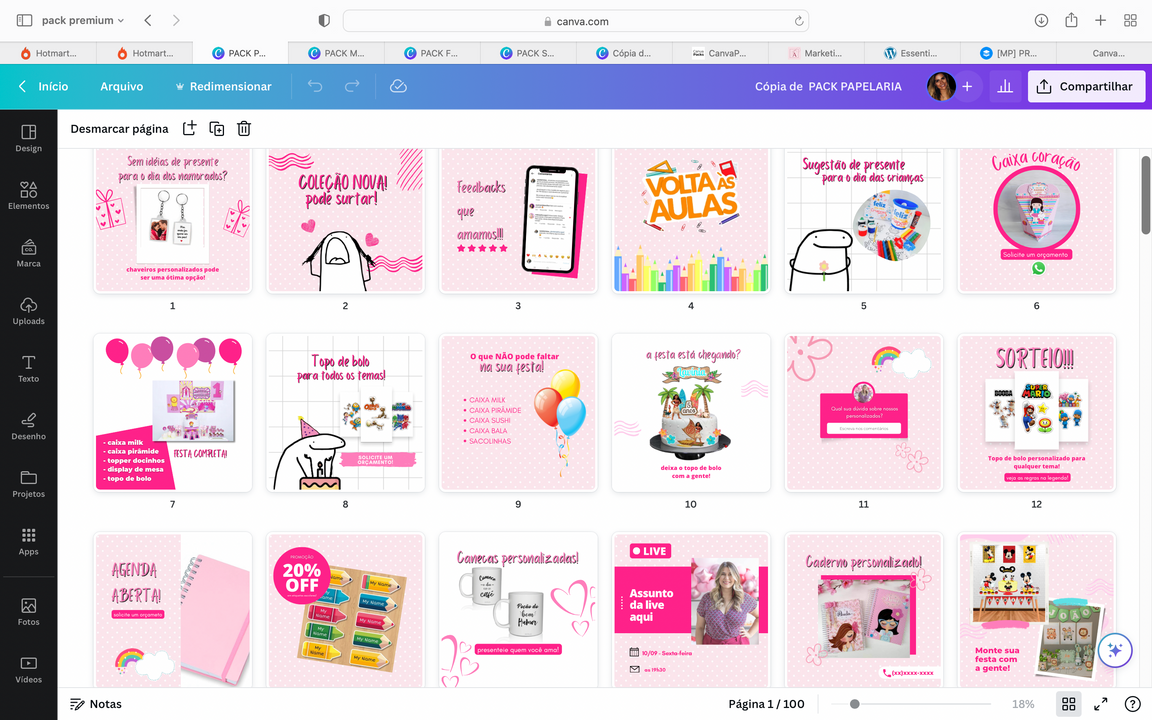Open the Uploads panel
The height and width of the screenshot is (720, 1152).
(x=28, y=311)
